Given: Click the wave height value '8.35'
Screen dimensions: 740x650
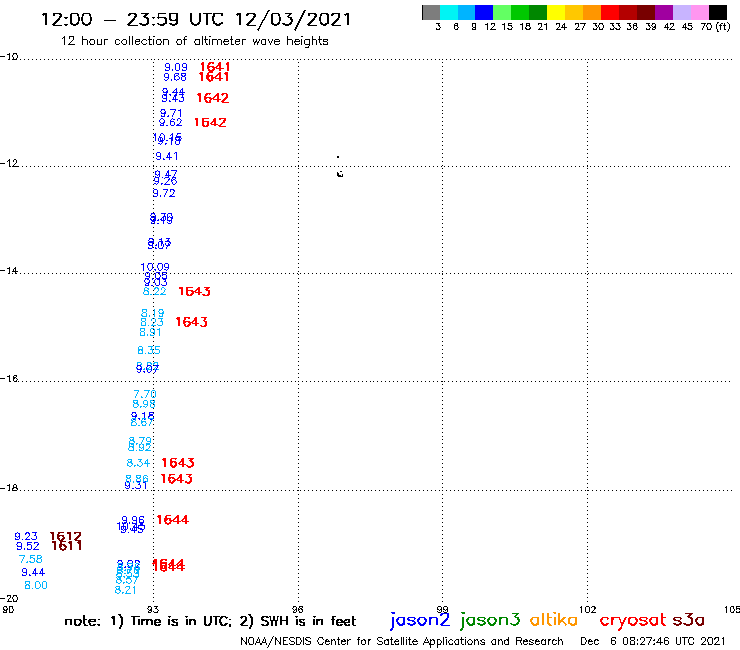Looking at the screenshot, I should (x=149, y=350).
